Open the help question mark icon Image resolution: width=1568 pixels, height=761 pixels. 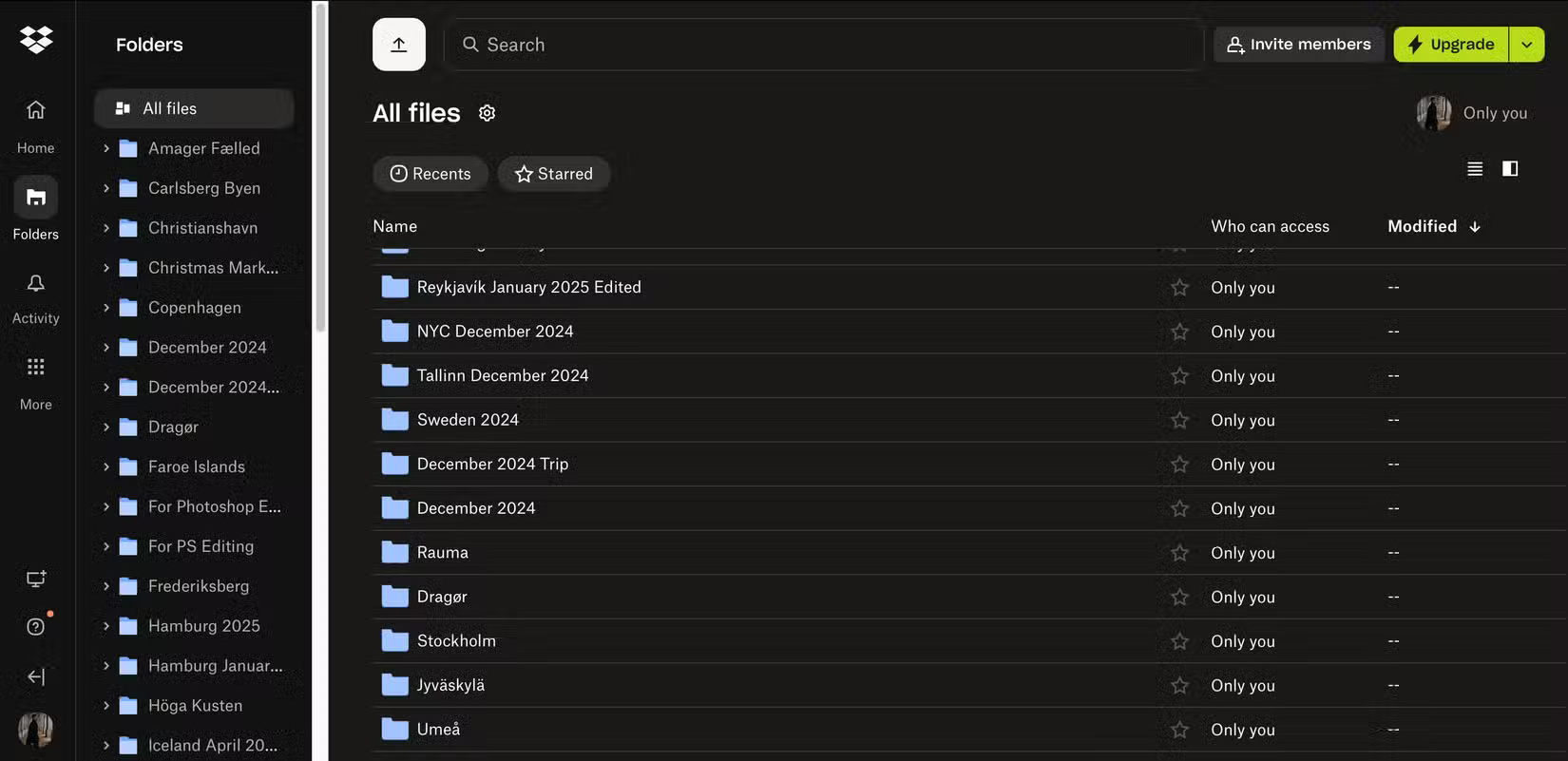pyautogui.click(x=36, y=626)
